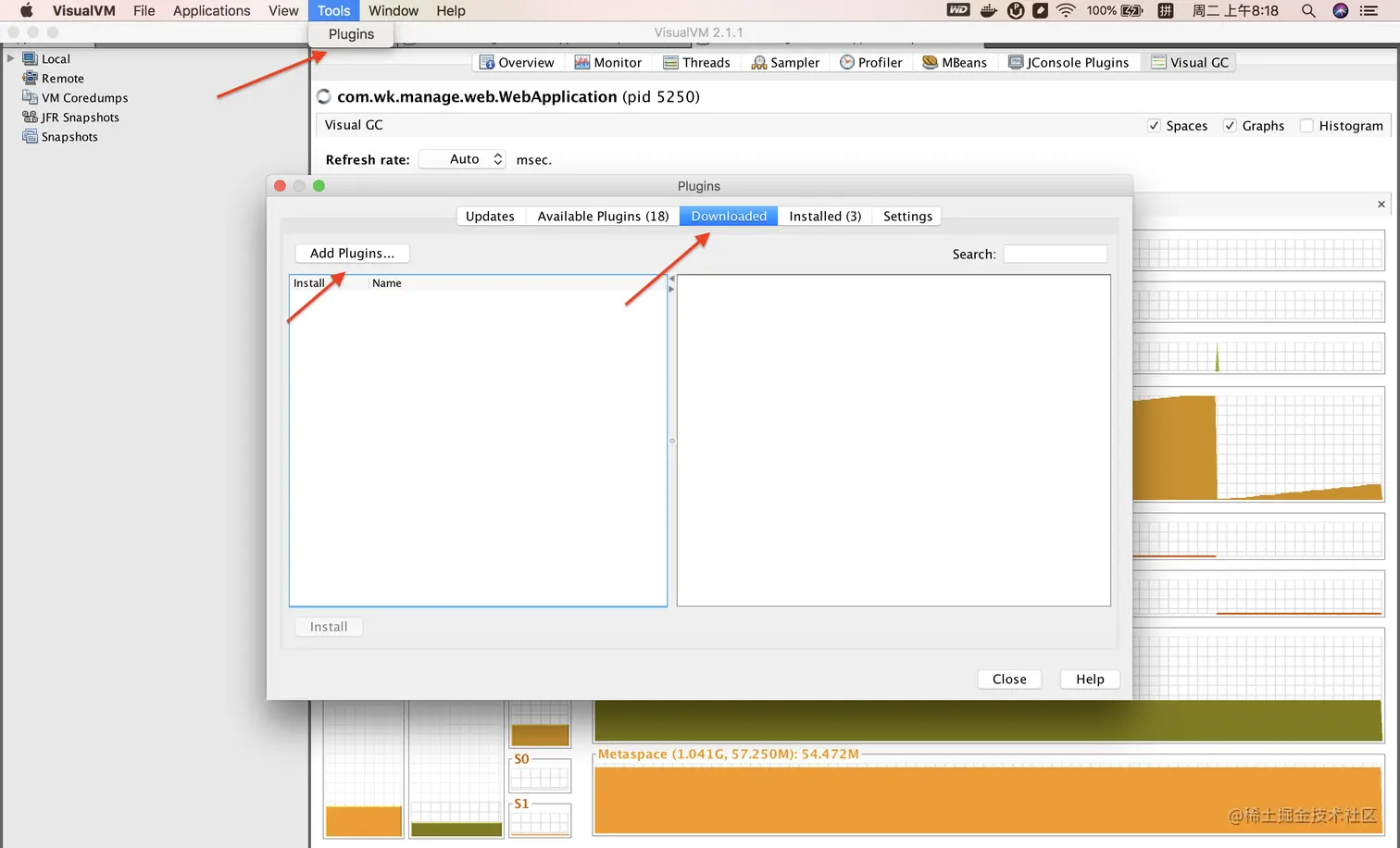This screenshot has height=848, width=1400.
Task: Click the battery status icon
Action: point(1132,10)
